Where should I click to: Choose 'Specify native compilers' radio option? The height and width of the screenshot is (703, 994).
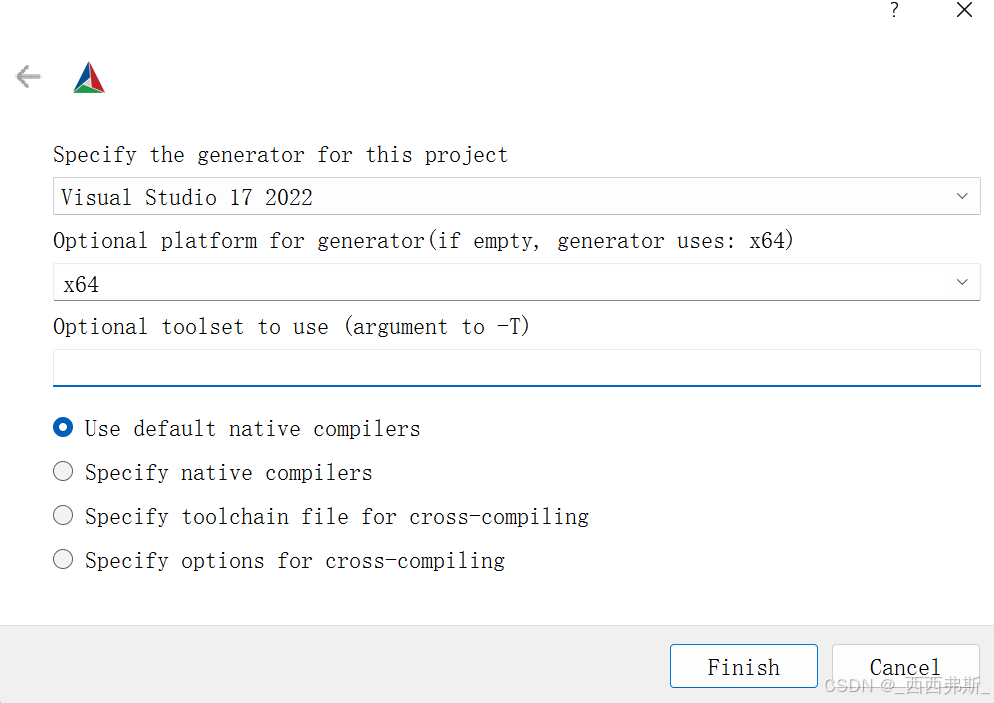tap(63, 472)
